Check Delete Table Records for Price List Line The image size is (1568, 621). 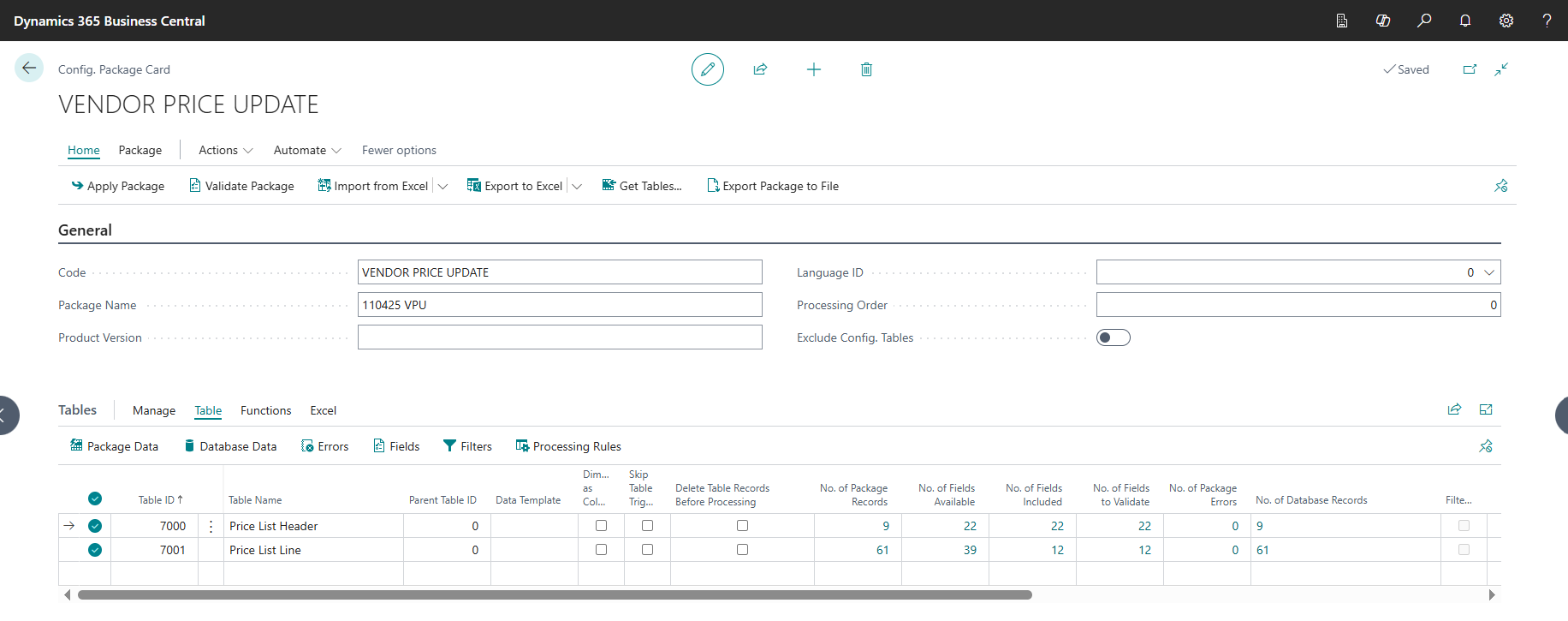pos(742,550)
